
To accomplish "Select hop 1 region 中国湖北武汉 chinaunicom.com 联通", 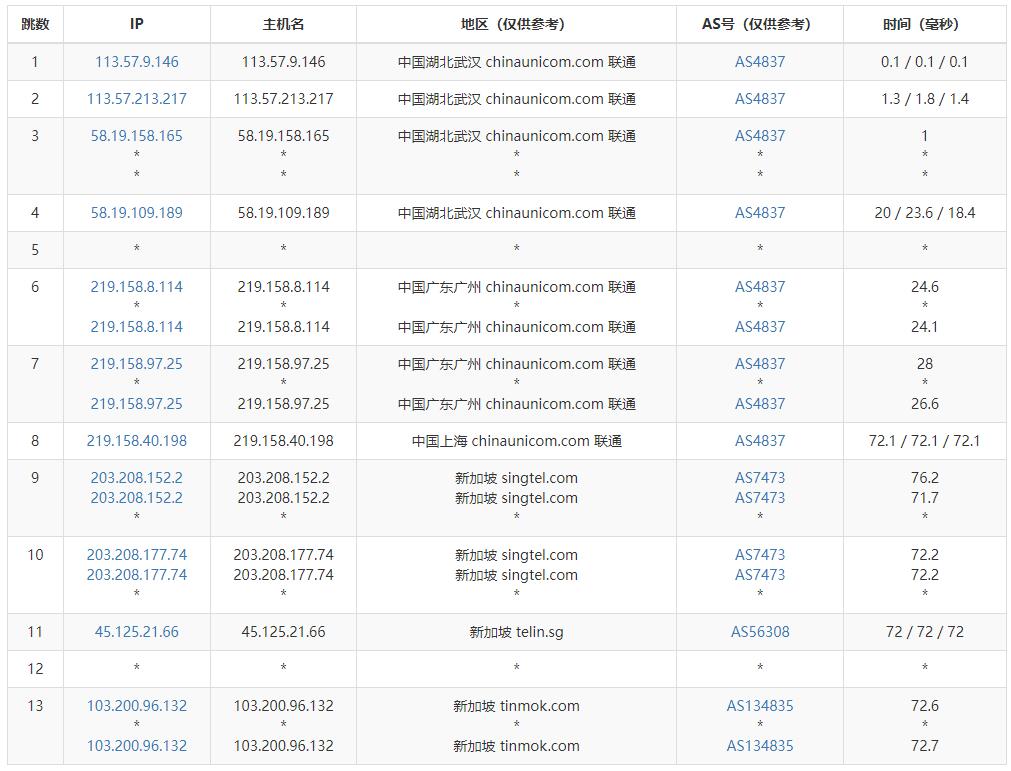I will pyautogui.click(x=516, y=62).
